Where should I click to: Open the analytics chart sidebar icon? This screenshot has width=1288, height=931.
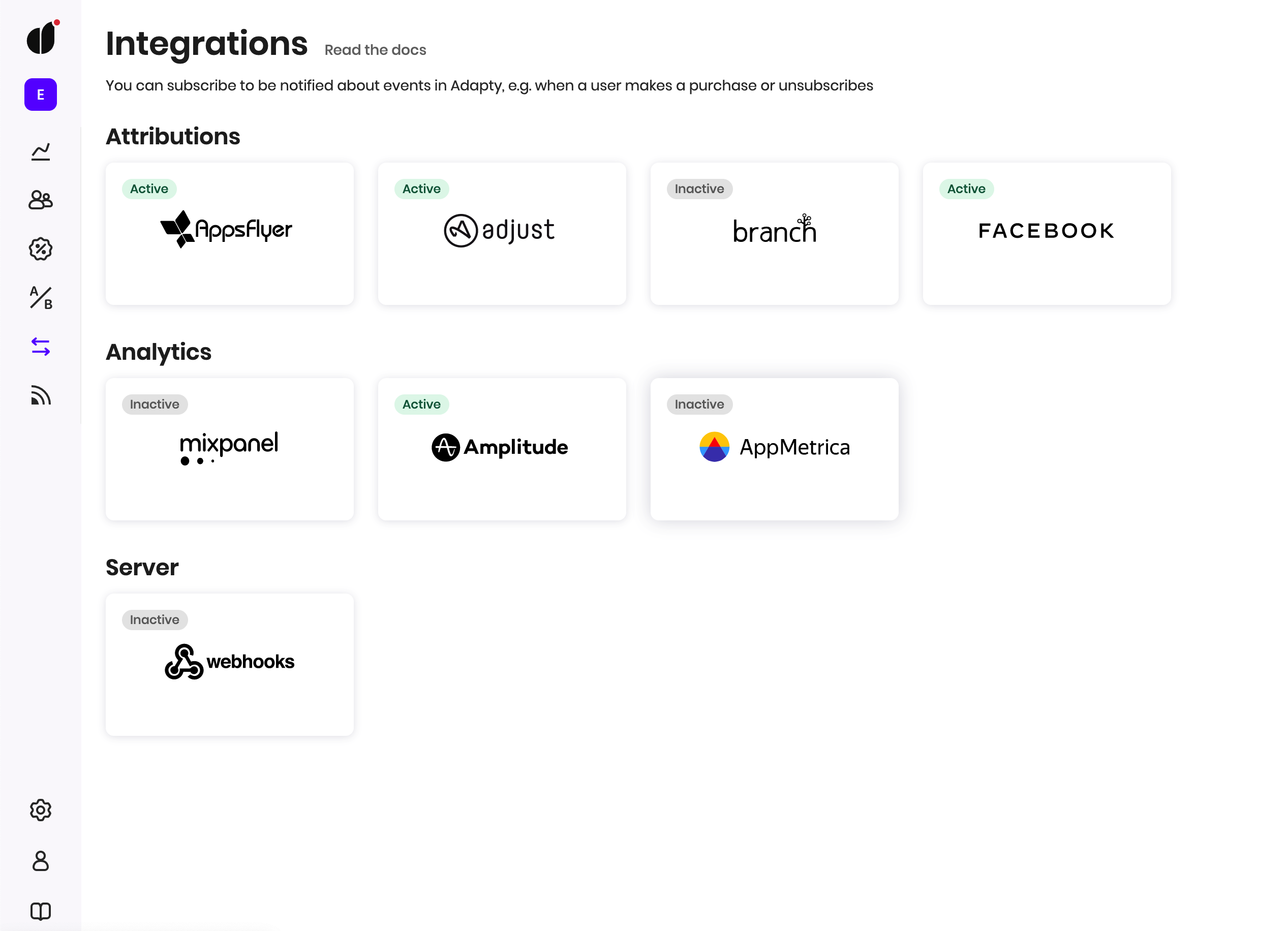pos(40,151)
